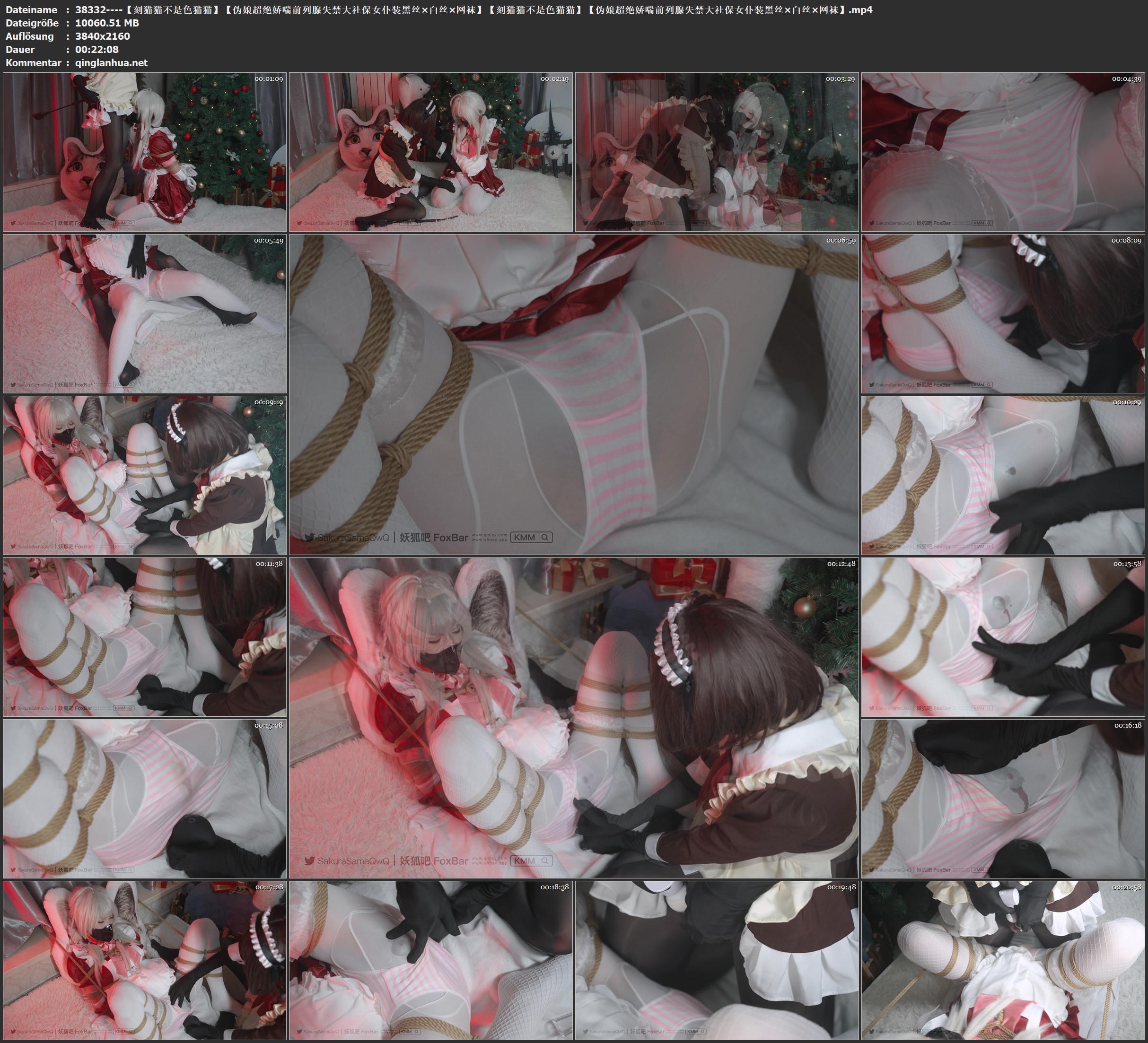Select the frame at 00:09:19

(x=145, y=475)
